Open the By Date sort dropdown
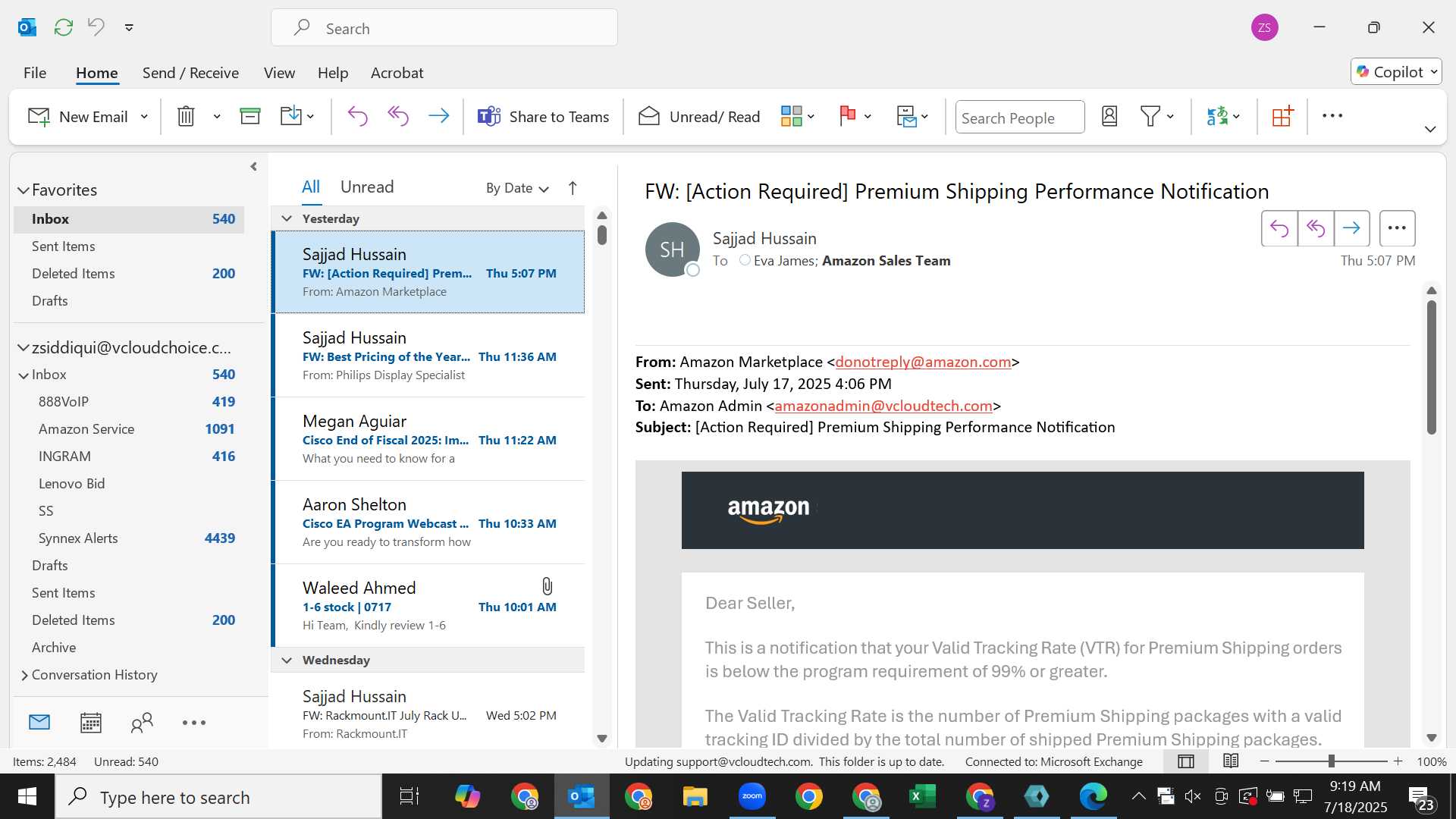The height and width of the screenshot is (819, 1456). pyautogui.click(x=517, y=188)
